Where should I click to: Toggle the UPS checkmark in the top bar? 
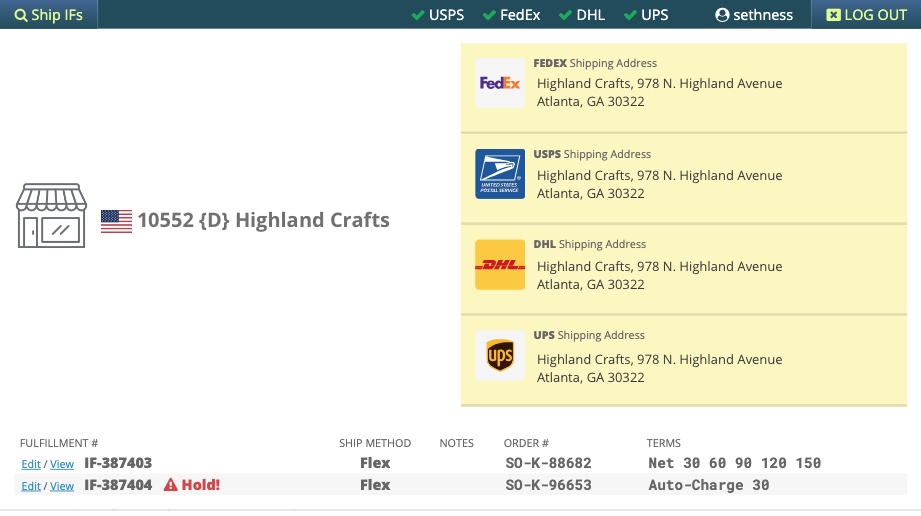(630, 15)
